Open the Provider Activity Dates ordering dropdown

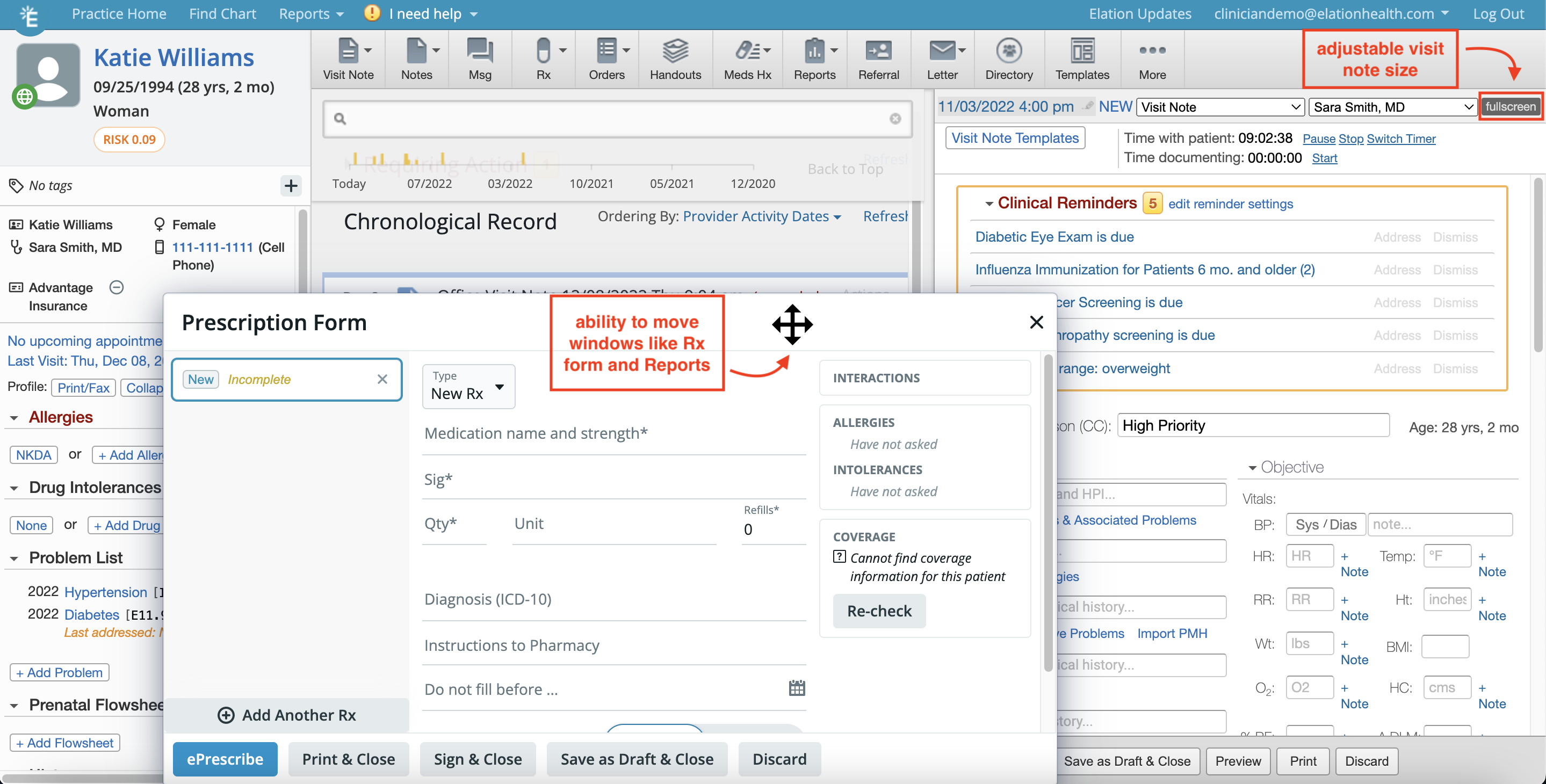tap(761, 216)
